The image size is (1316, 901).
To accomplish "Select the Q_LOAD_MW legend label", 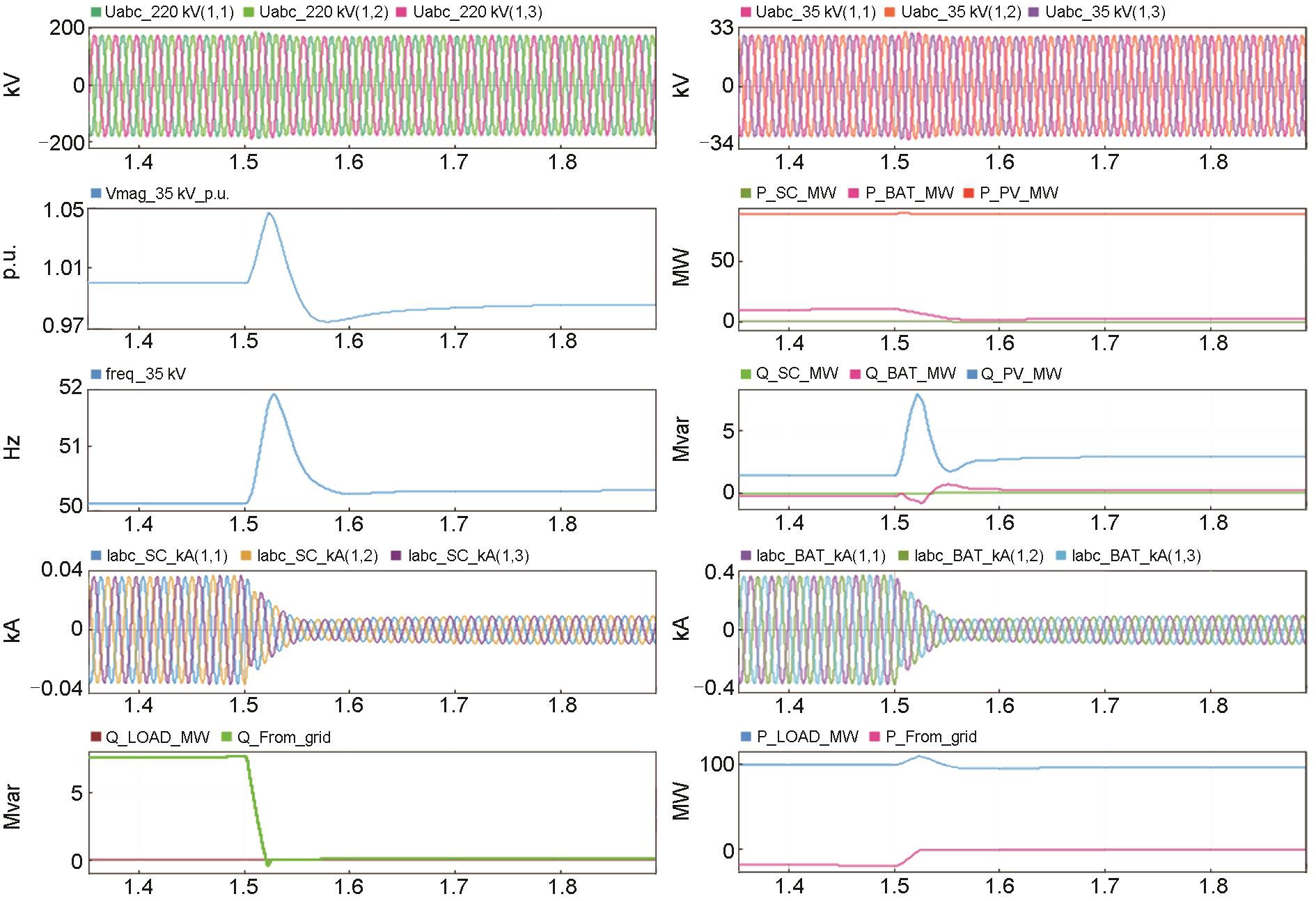I will 157,737.
